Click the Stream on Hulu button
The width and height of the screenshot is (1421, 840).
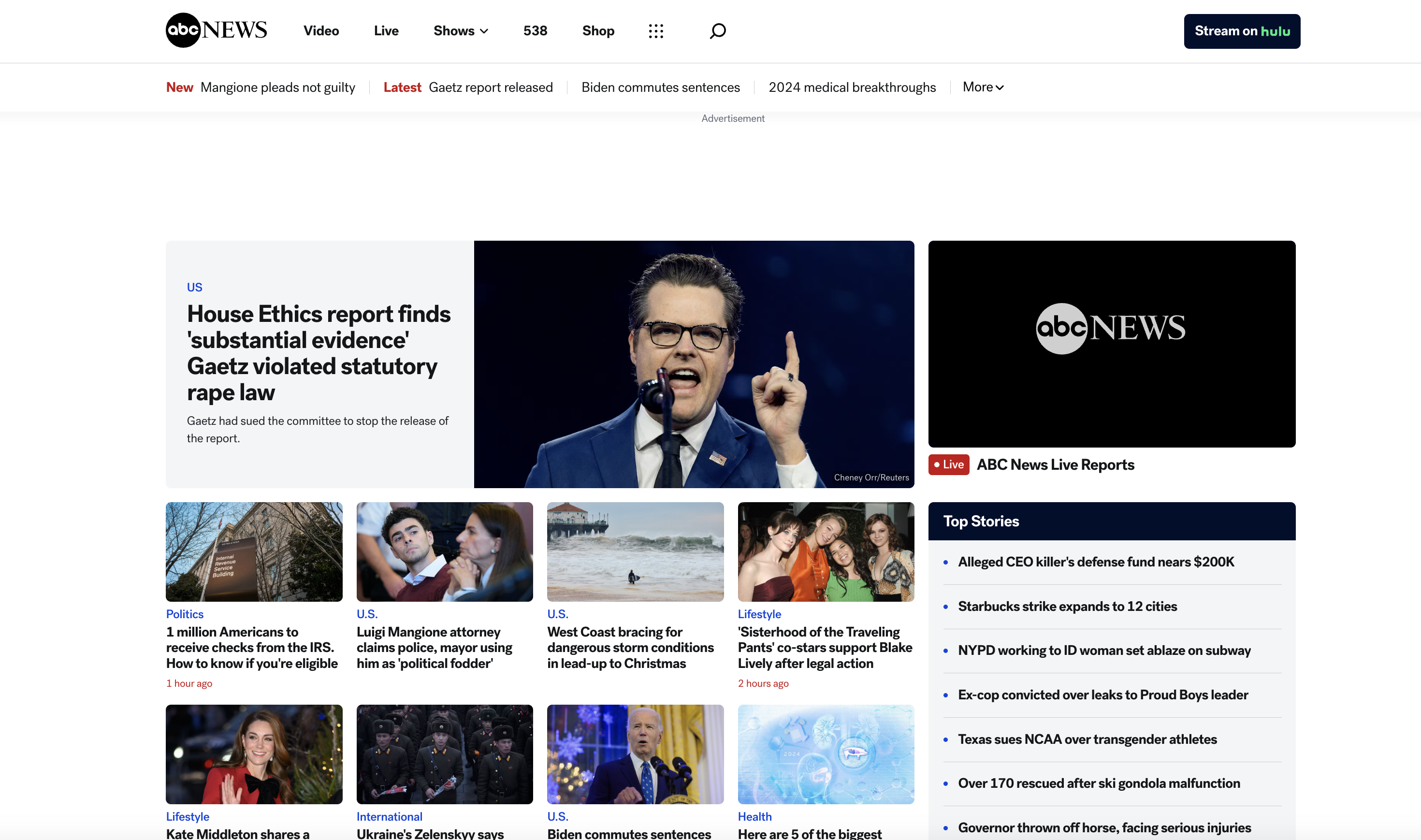[1242, 31]
